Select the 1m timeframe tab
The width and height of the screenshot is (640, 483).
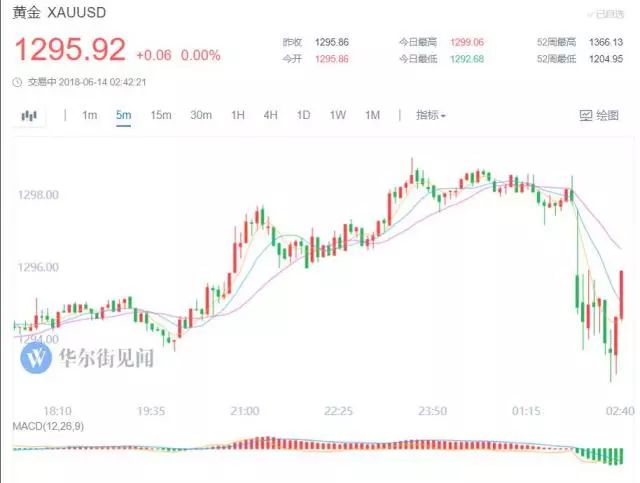pos(90,116)
